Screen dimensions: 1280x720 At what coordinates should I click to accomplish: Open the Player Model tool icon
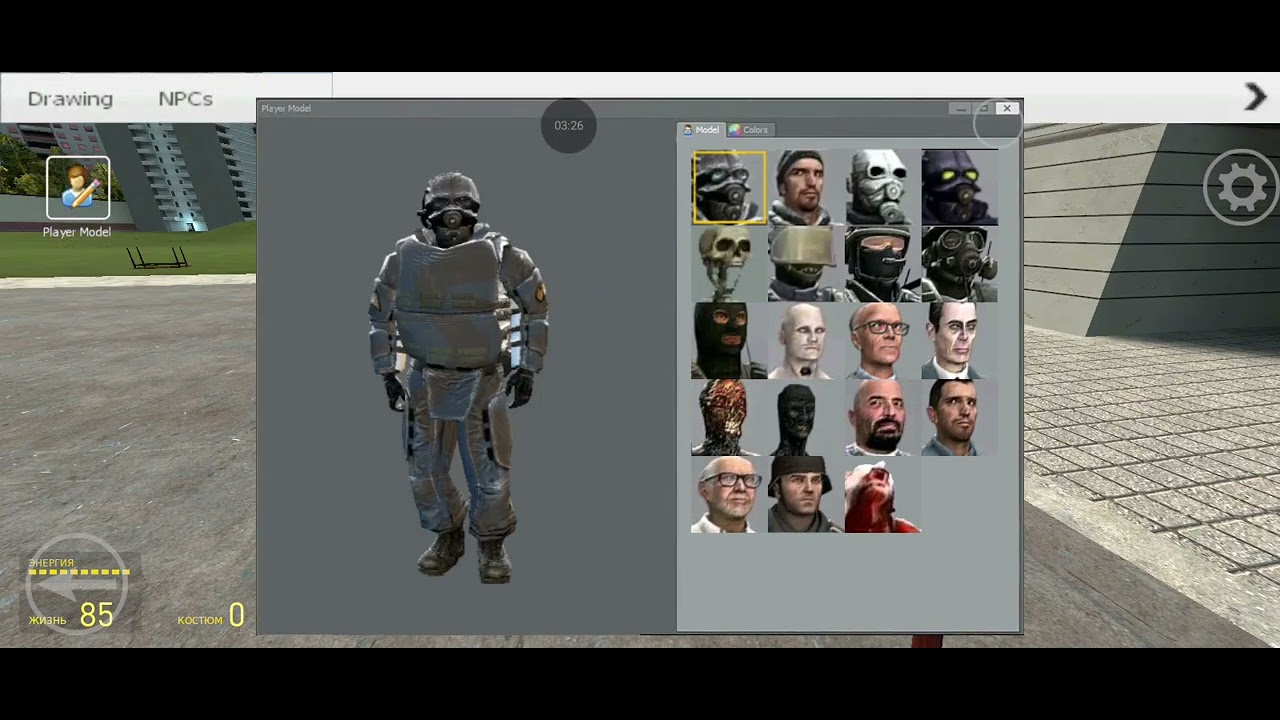(x=78, y=187)
